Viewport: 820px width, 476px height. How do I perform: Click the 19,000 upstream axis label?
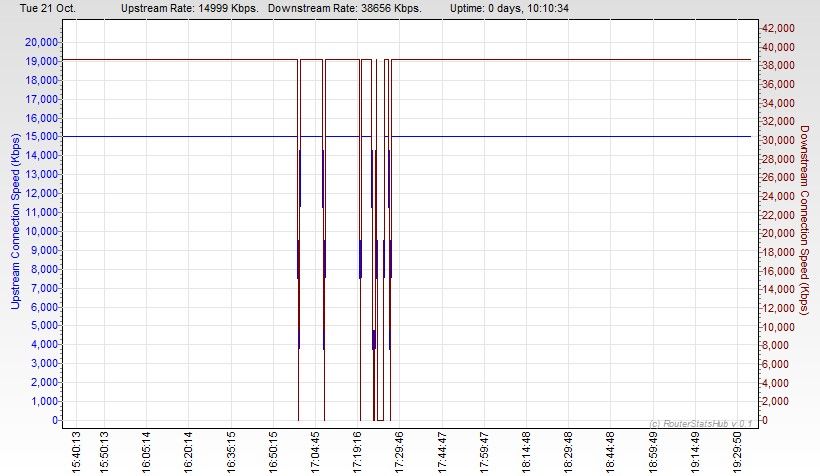tap(41, 61)
